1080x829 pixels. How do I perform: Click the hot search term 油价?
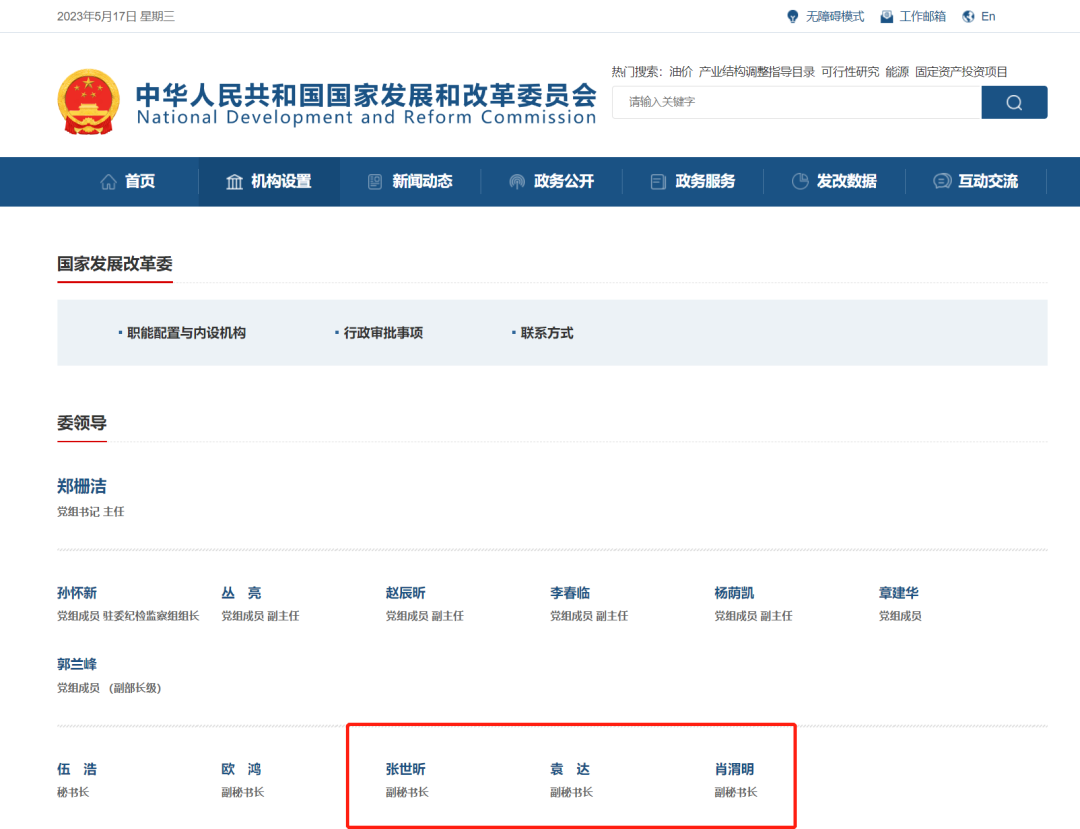(x=680, y=72)
